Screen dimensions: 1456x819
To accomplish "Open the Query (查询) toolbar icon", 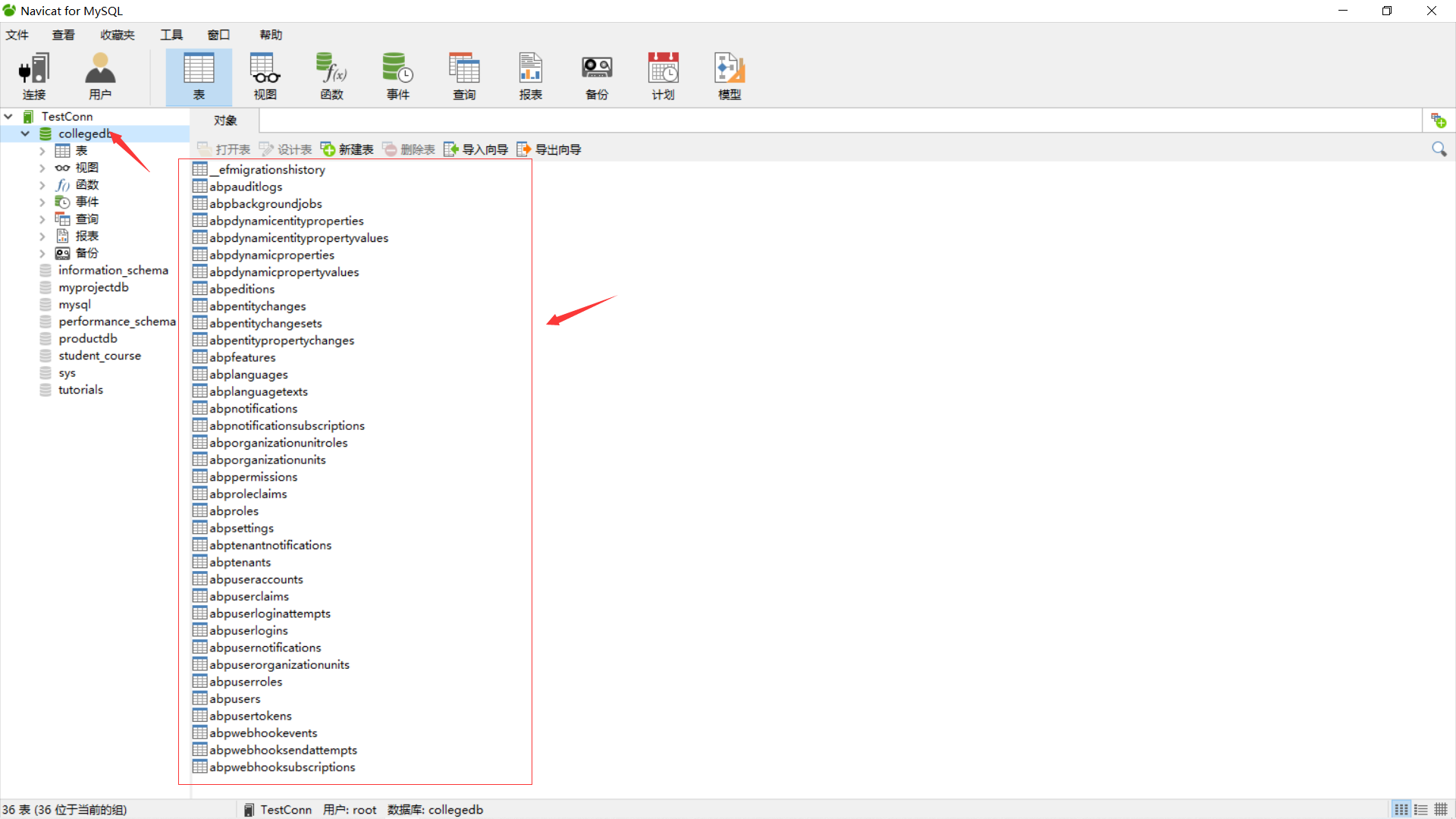I will (x=464, y=76).
